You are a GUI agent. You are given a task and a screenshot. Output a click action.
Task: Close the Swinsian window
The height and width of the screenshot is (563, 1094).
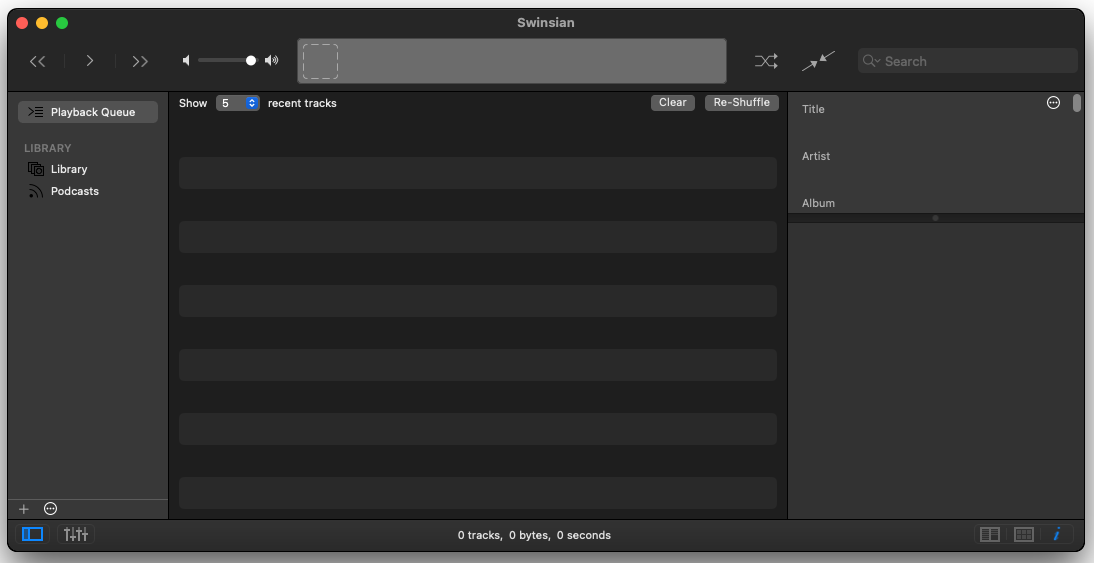(22, 23)
